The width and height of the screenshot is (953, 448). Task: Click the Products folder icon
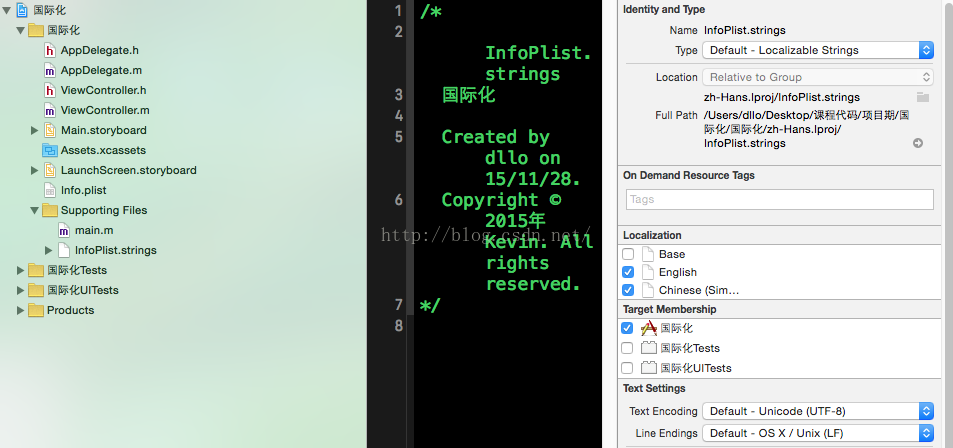pos(36,310)
